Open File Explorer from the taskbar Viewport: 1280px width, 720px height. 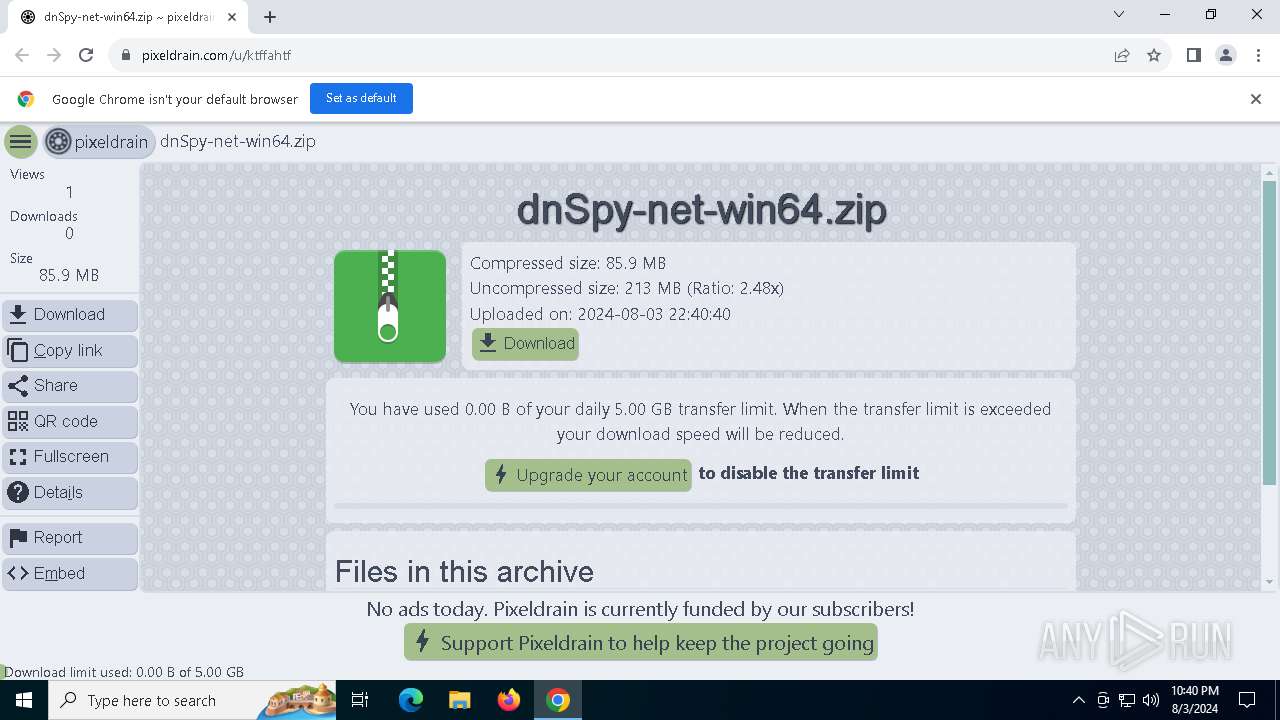click(x=459, y=700)
